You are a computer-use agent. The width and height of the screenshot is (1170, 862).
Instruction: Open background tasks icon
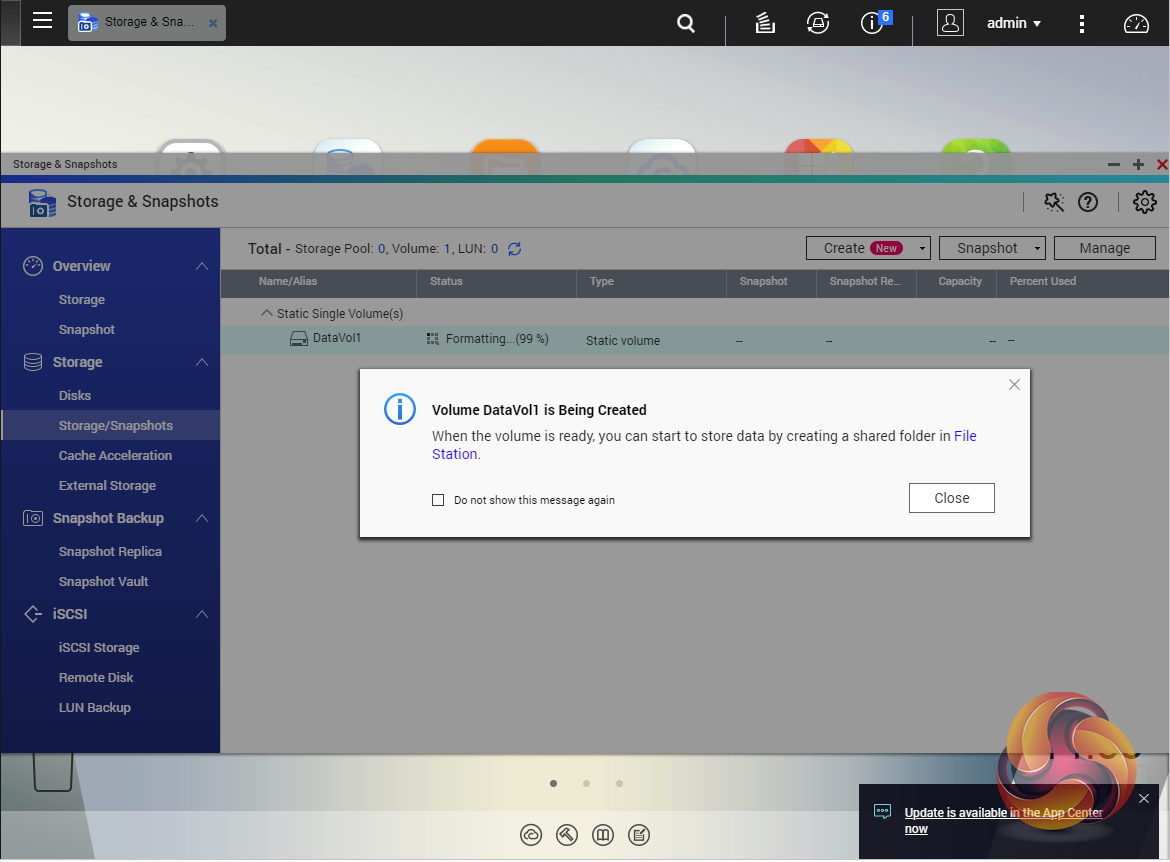(x=765, y=23)
